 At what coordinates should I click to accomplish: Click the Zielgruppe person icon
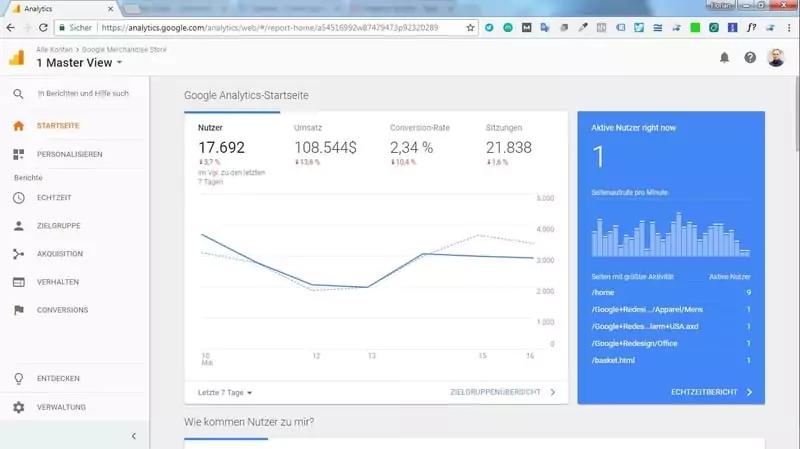pyautogui.click(x=18, y=226)
